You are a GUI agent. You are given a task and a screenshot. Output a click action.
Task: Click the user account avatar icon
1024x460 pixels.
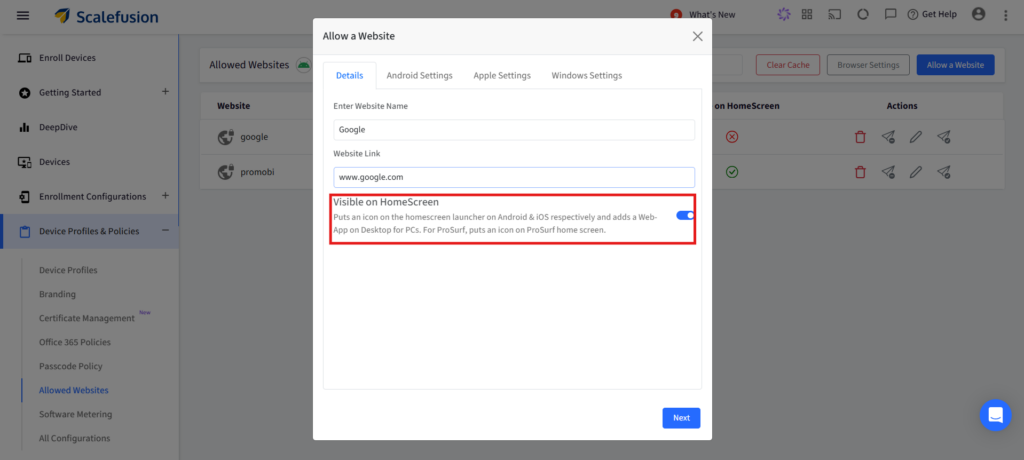click(978, 14)
